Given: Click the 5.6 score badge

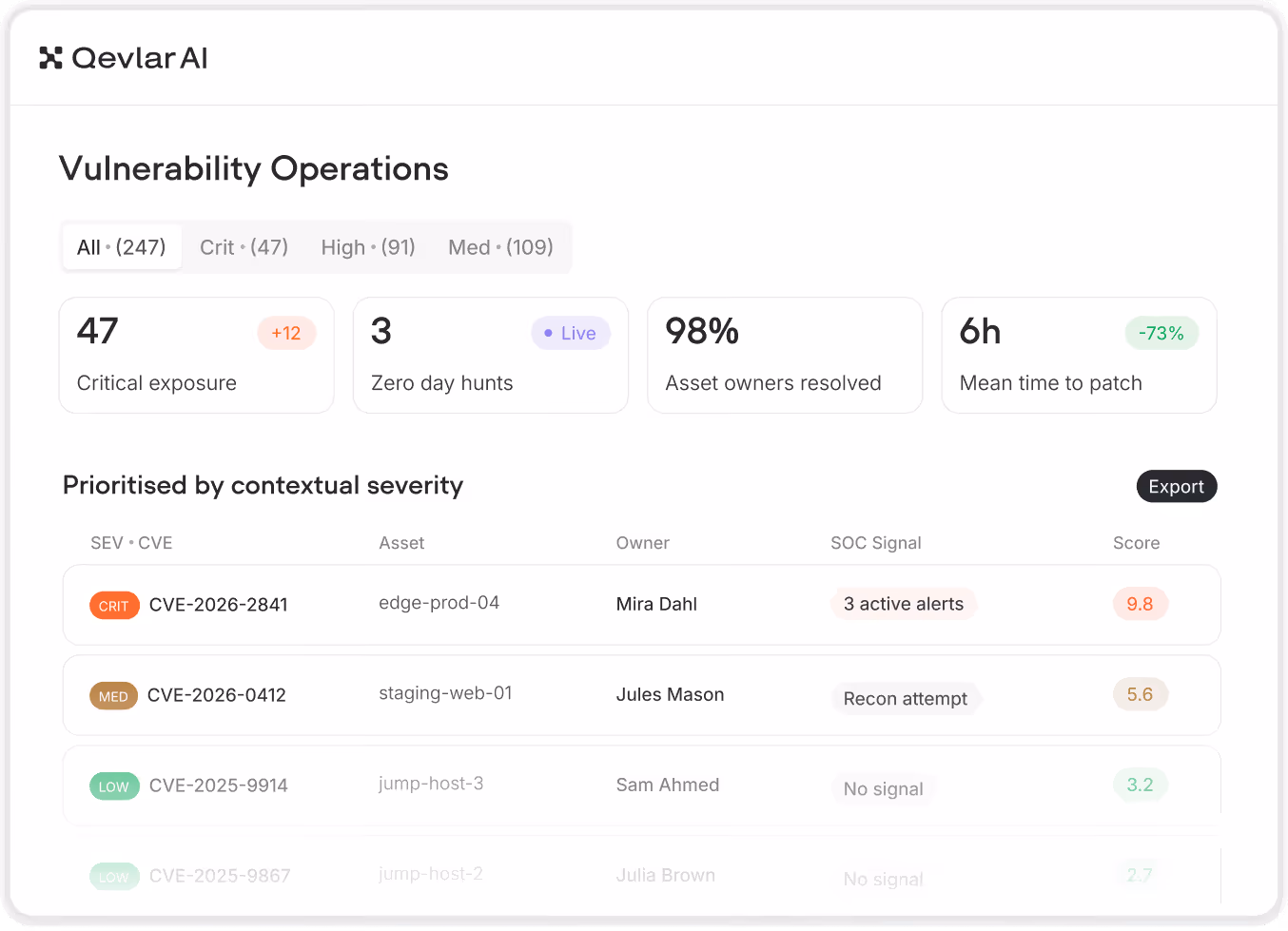Looking at the screenshot, I should (1140, 694).
